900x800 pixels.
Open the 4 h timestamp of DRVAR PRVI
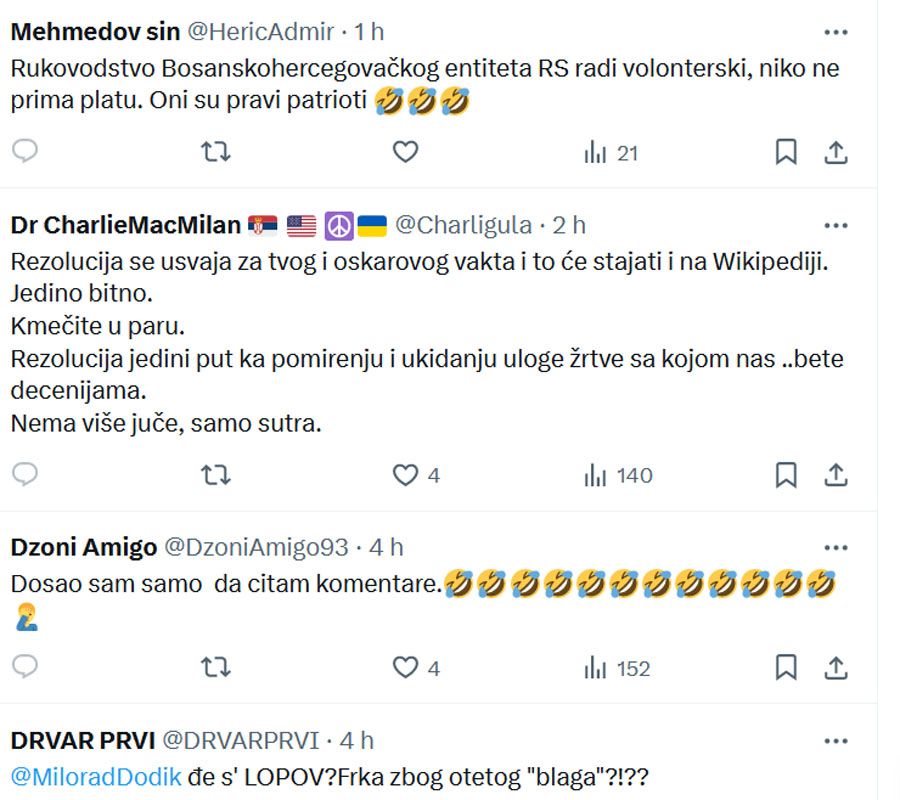click(x=356, y=740)
